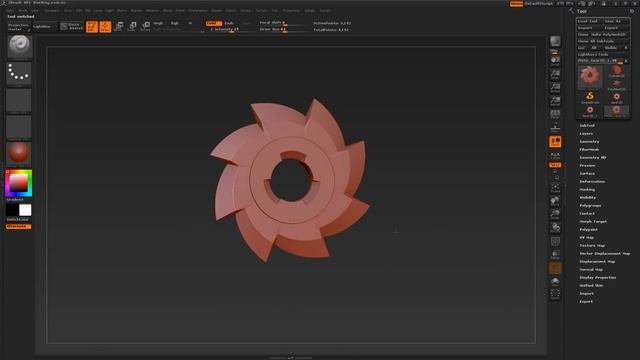
Task: Click the SwitchColor button
Action: 18,220
